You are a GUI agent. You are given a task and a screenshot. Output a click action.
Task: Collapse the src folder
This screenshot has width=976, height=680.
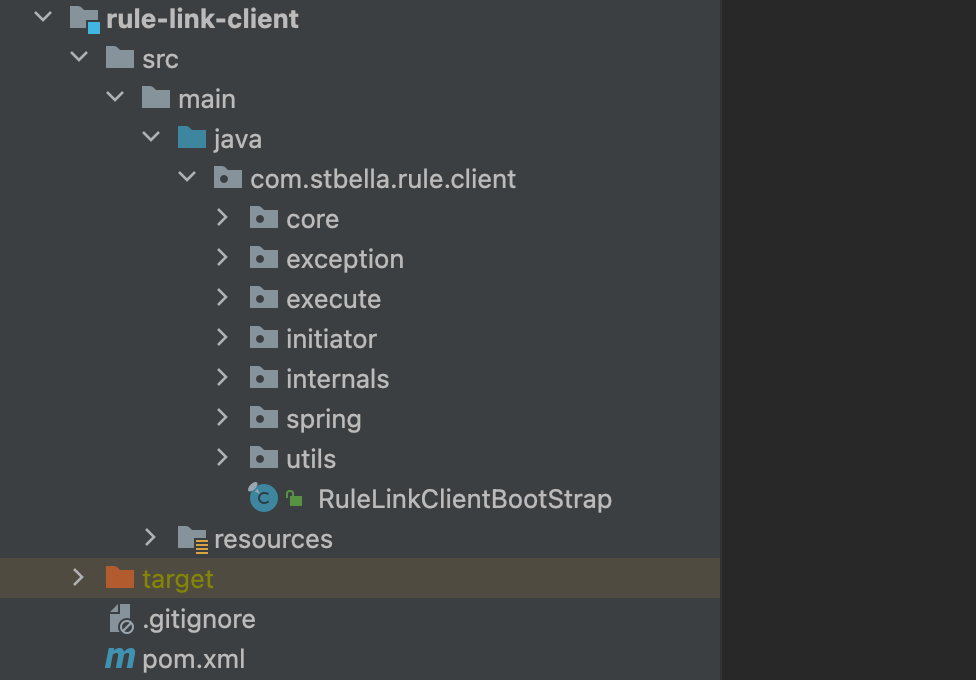pyautogui.click(x=79, y=58)
